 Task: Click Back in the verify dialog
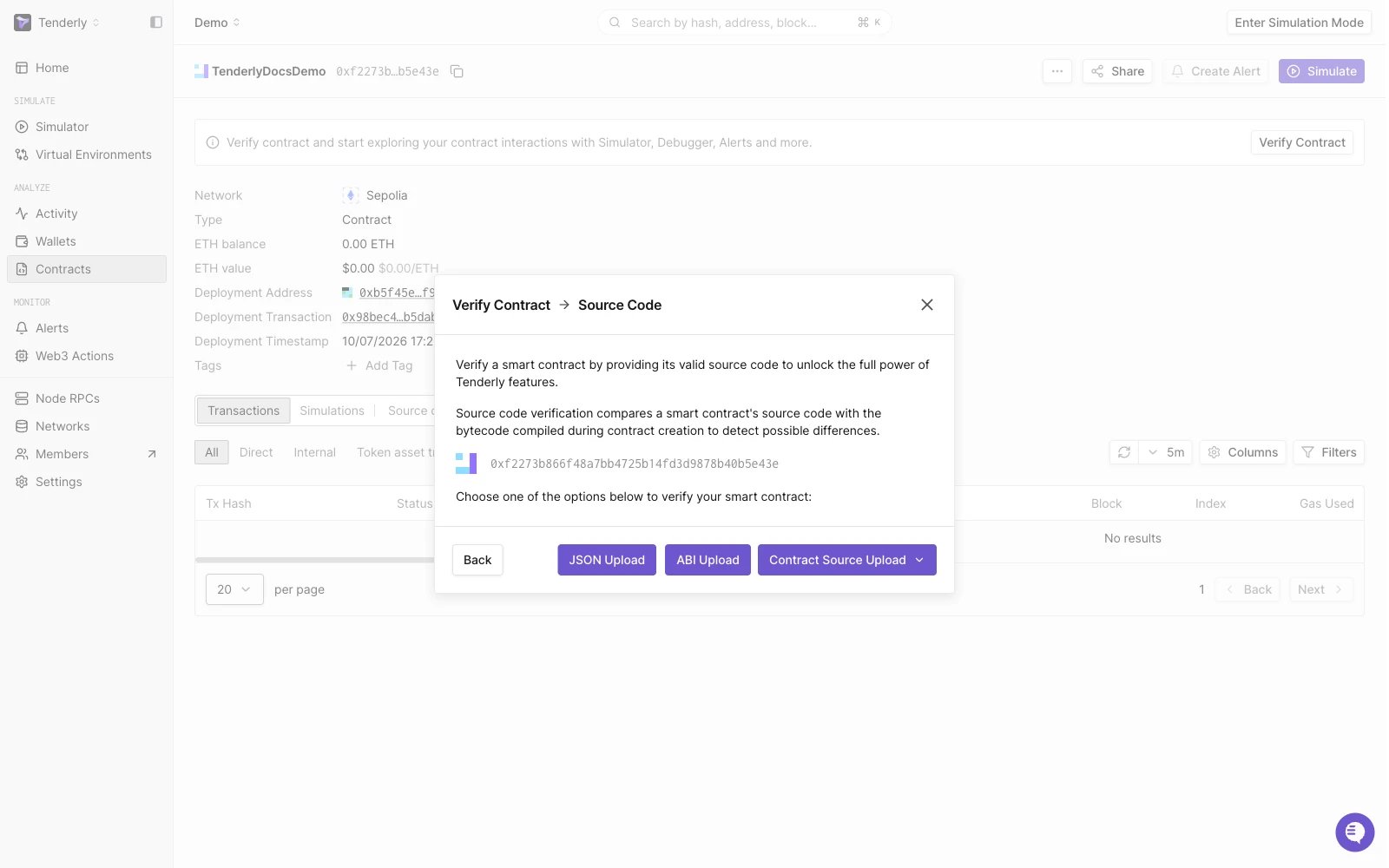click(477, 560)
